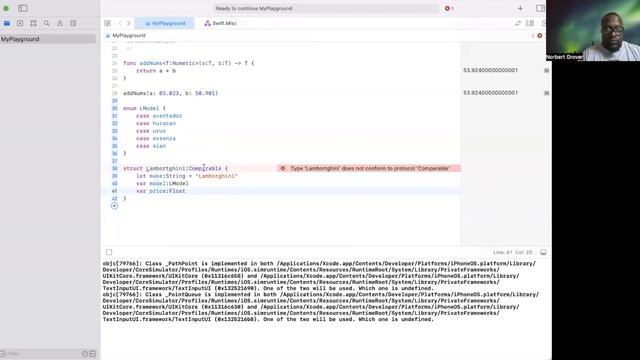640x360 pixels.
Task: Click line number 30 in the gutter
Action: point(114,109)
